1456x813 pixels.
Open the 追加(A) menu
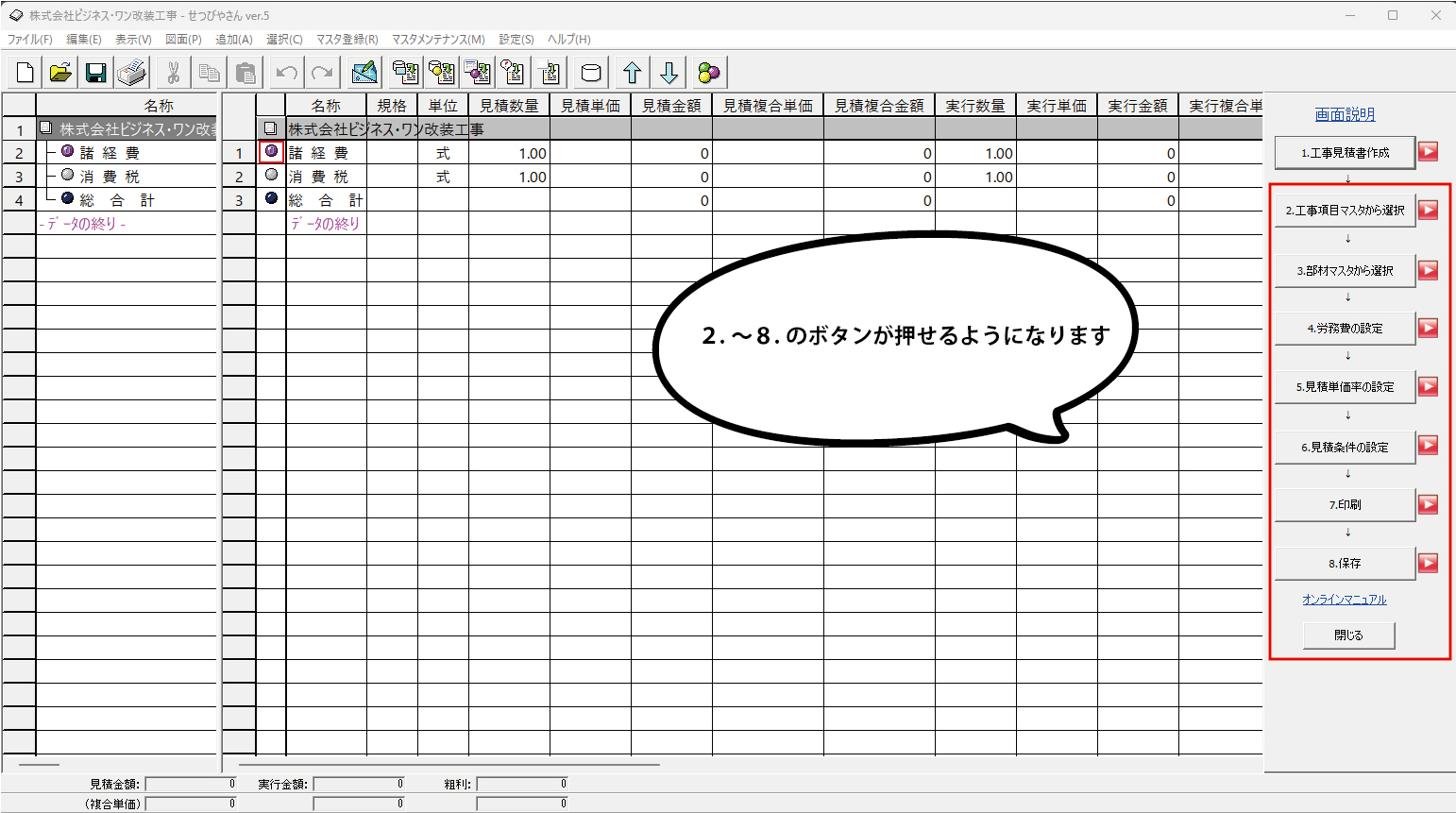[234, 40]
